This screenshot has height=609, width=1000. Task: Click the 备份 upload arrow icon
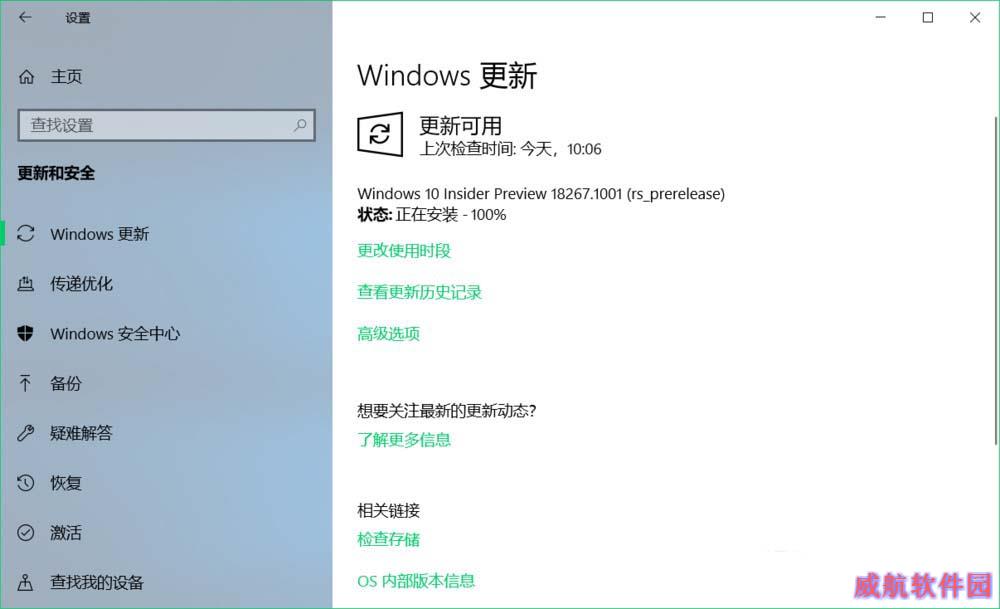tap(25, 383)
